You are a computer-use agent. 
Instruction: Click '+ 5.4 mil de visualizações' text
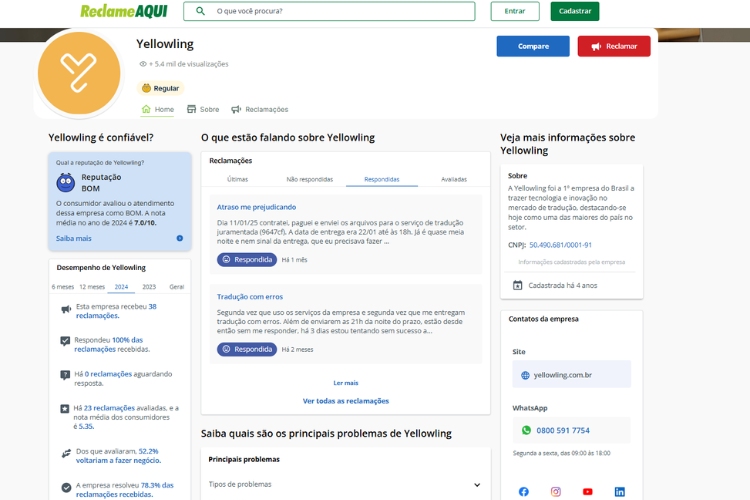[x=188, y=64]
